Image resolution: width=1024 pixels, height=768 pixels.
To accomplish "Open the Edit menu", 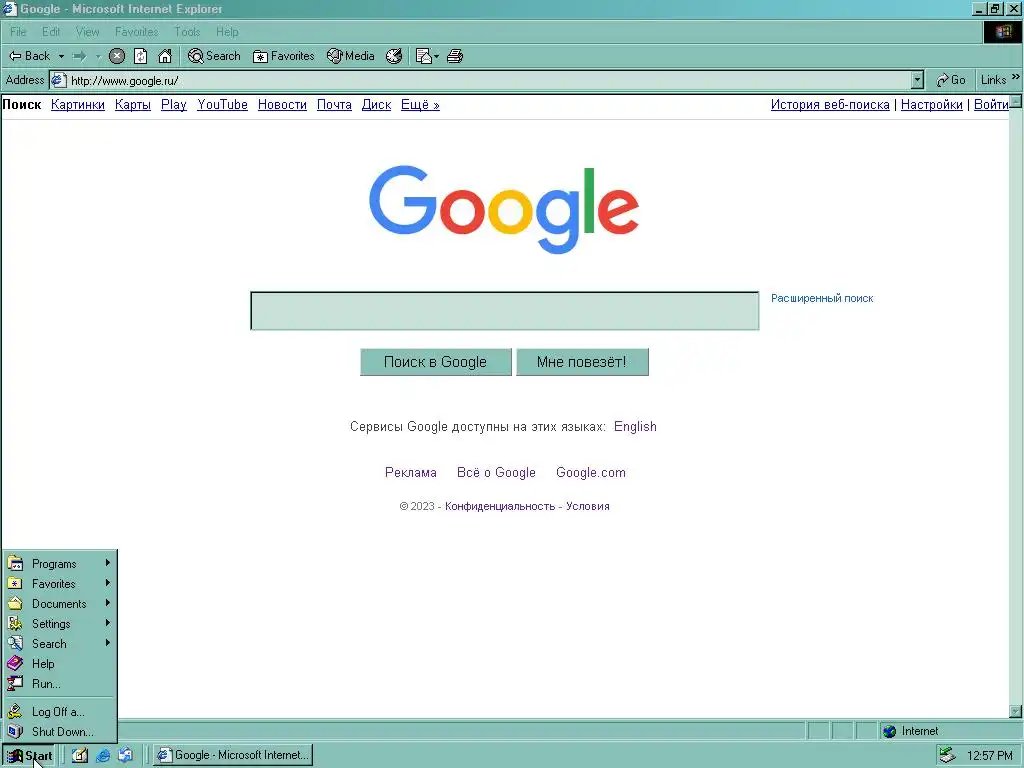I will coord(51,32).
